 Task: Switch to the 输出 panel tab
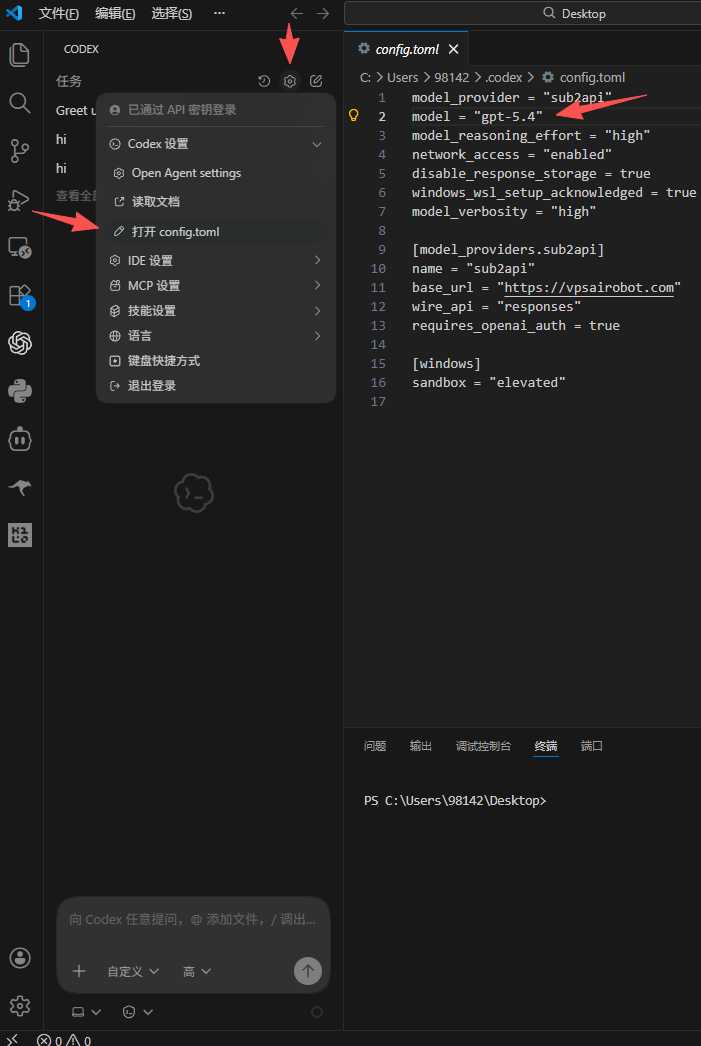coord(421,746)
